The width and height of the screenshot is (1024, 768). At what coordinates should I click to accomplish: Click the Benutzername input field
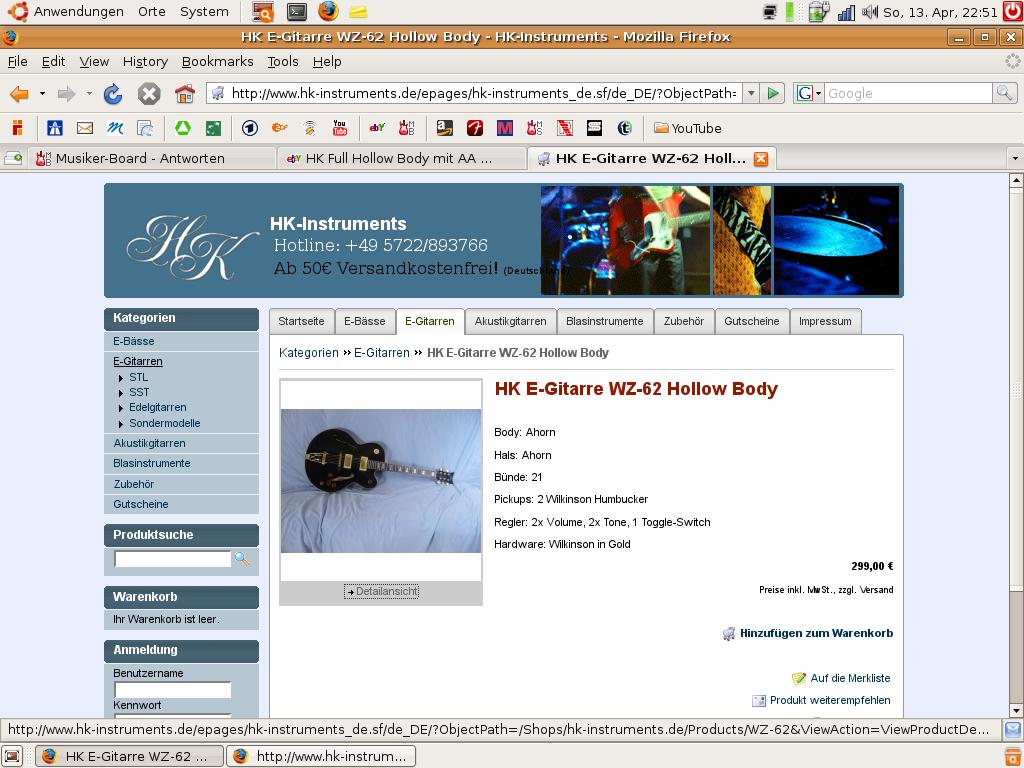pyautogui.click(x=172, y=690)
